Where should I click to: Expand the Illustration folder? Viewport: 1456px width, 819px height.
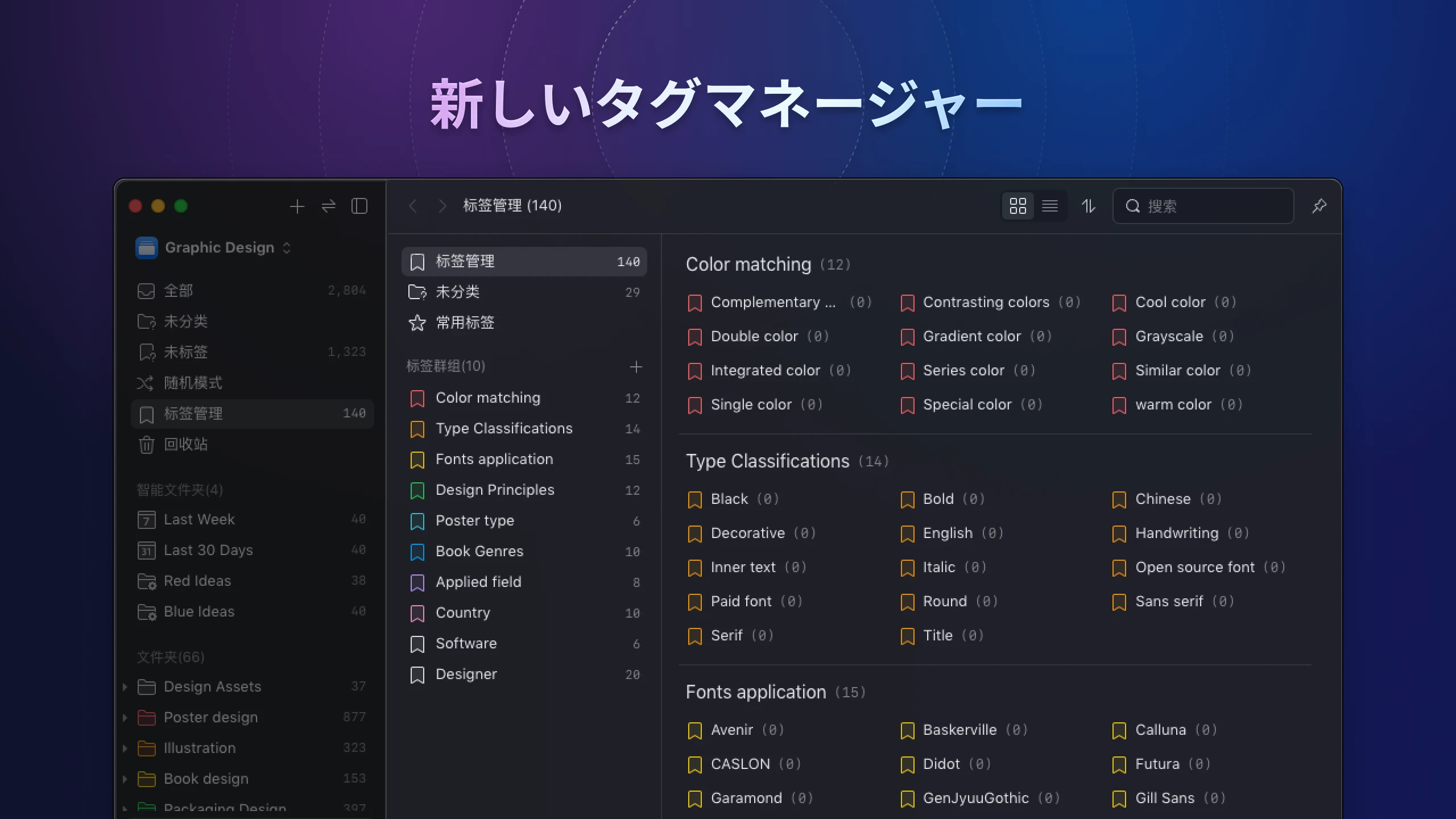125,748
